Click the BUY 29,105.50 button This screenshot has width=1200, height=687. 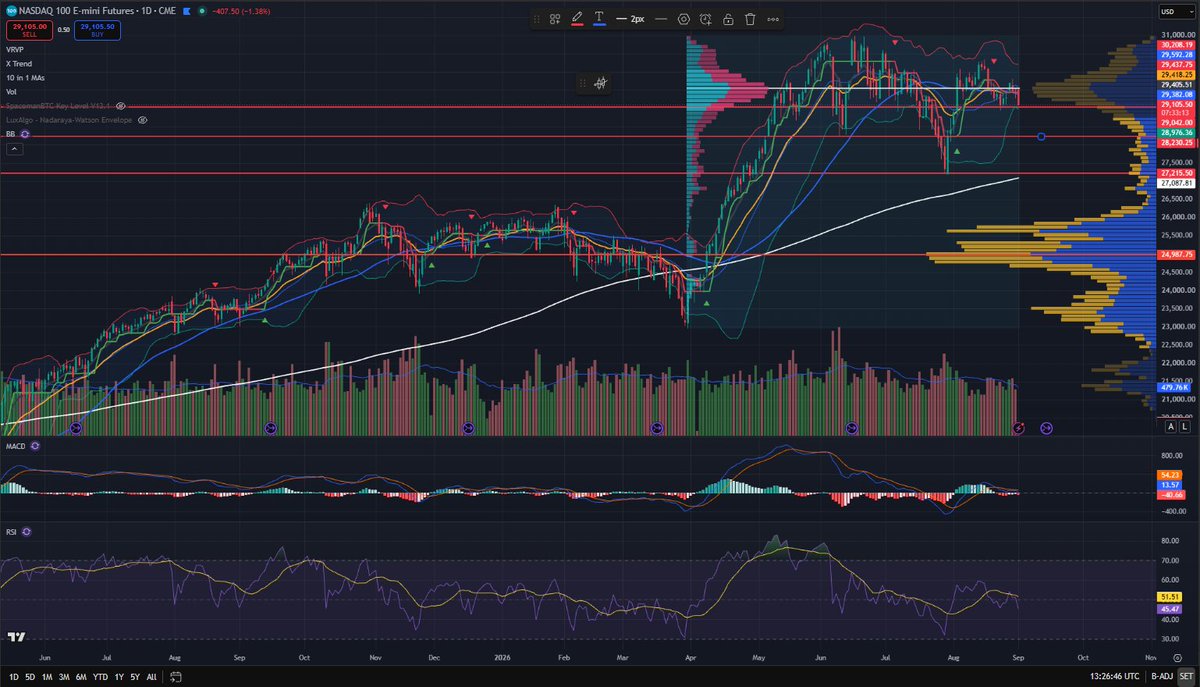click(x=97, y=30)
